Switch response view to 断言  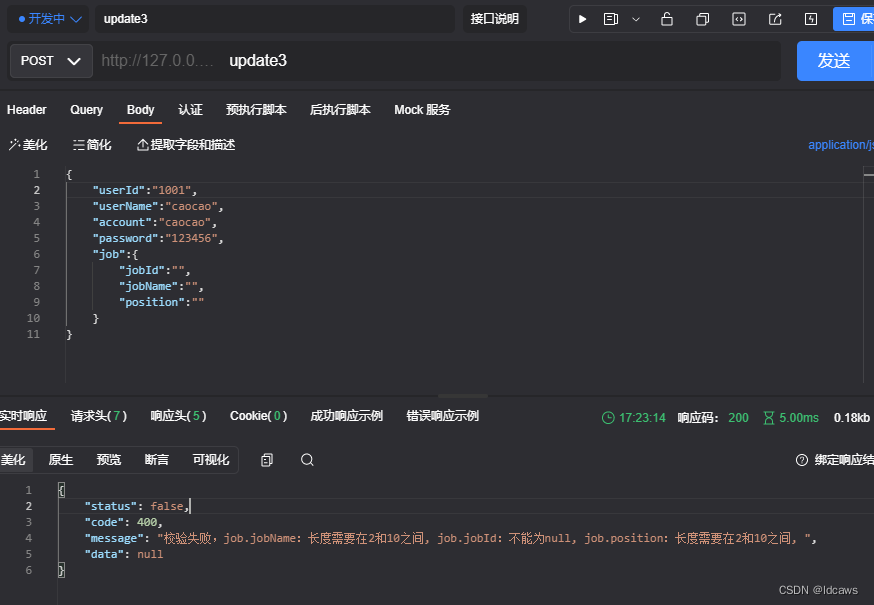[x=157, y=460]
